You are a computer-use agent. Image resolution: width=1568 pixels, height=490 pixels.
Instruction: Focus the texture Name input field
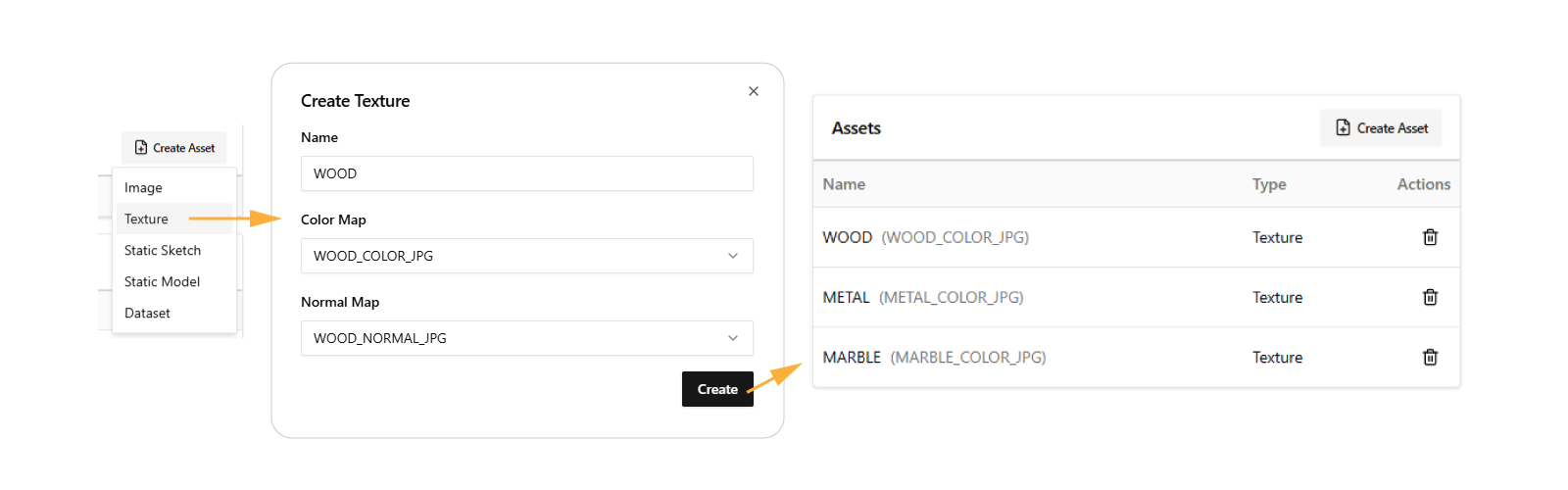(x=526, y=173)
